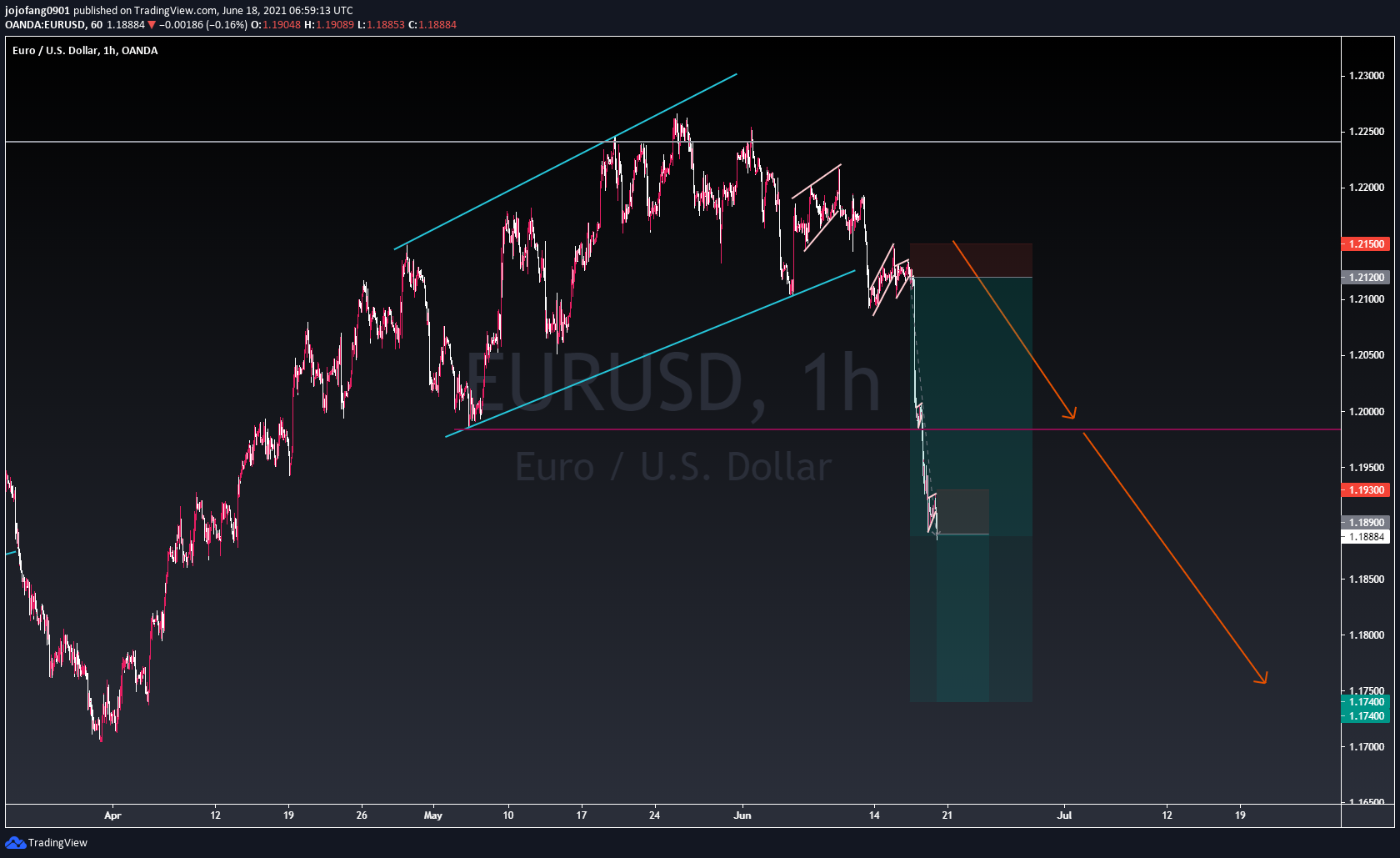Image resolution: width=1400 pixels, height=858 pixels.
Task: Click the price change −0.00186 (−0.16%)
Action: point(203,25)
